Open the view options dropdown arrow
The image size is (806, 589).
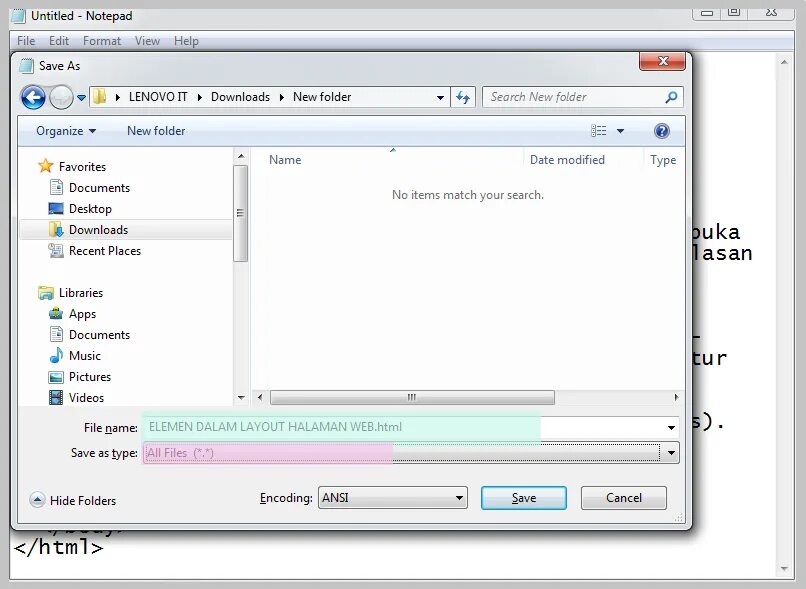pos(620,131)
